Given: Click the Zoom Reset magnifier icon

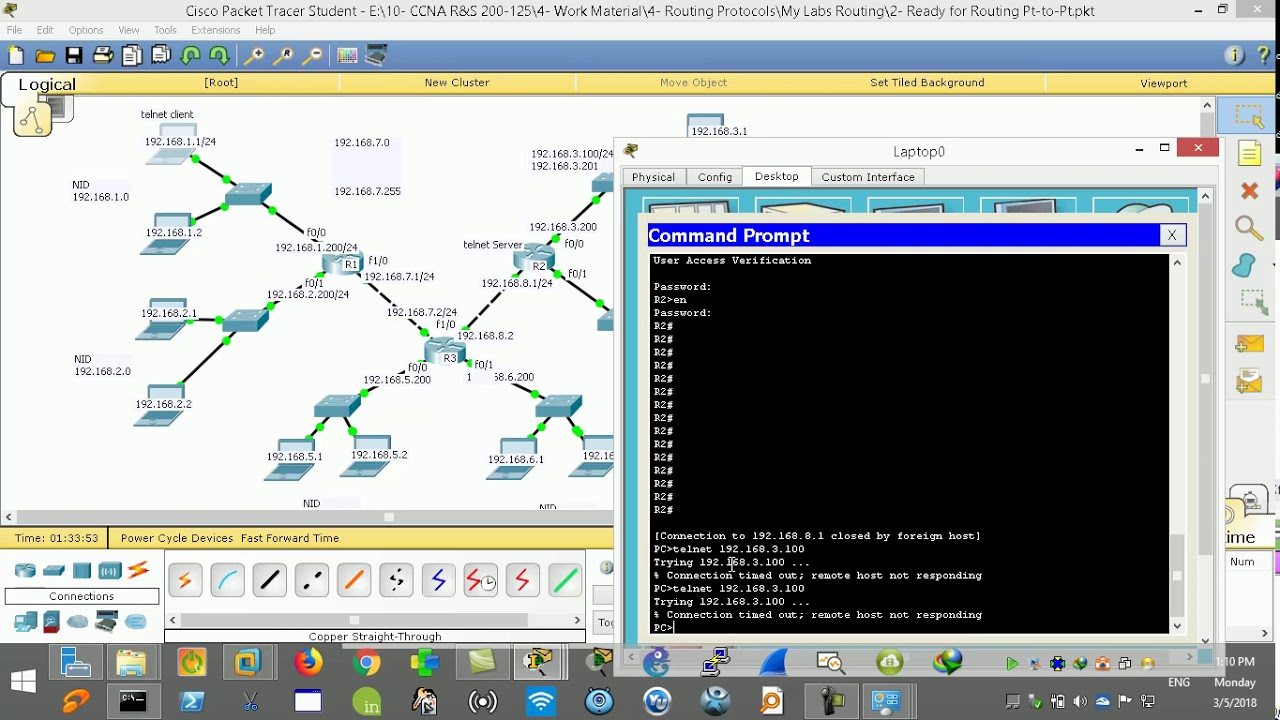Looking at the screenshot, I should pyautogui.click(x=284, y=56).
